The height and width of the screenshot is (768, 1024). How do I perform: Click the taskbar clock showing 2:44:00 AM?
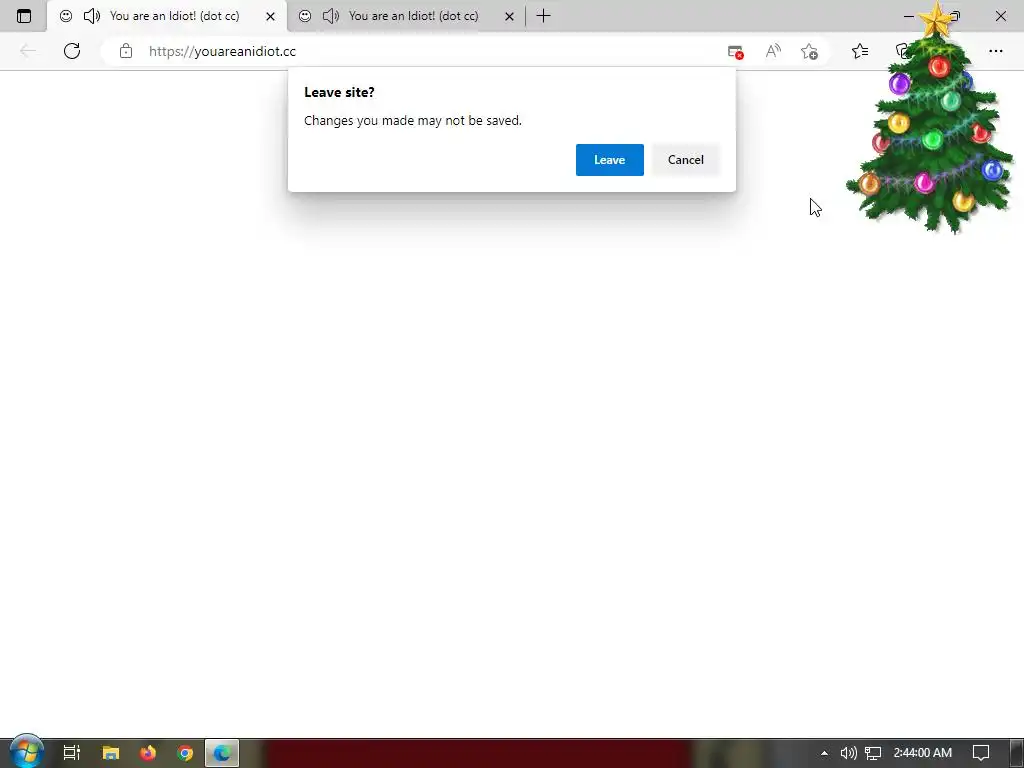coord(923,753)
